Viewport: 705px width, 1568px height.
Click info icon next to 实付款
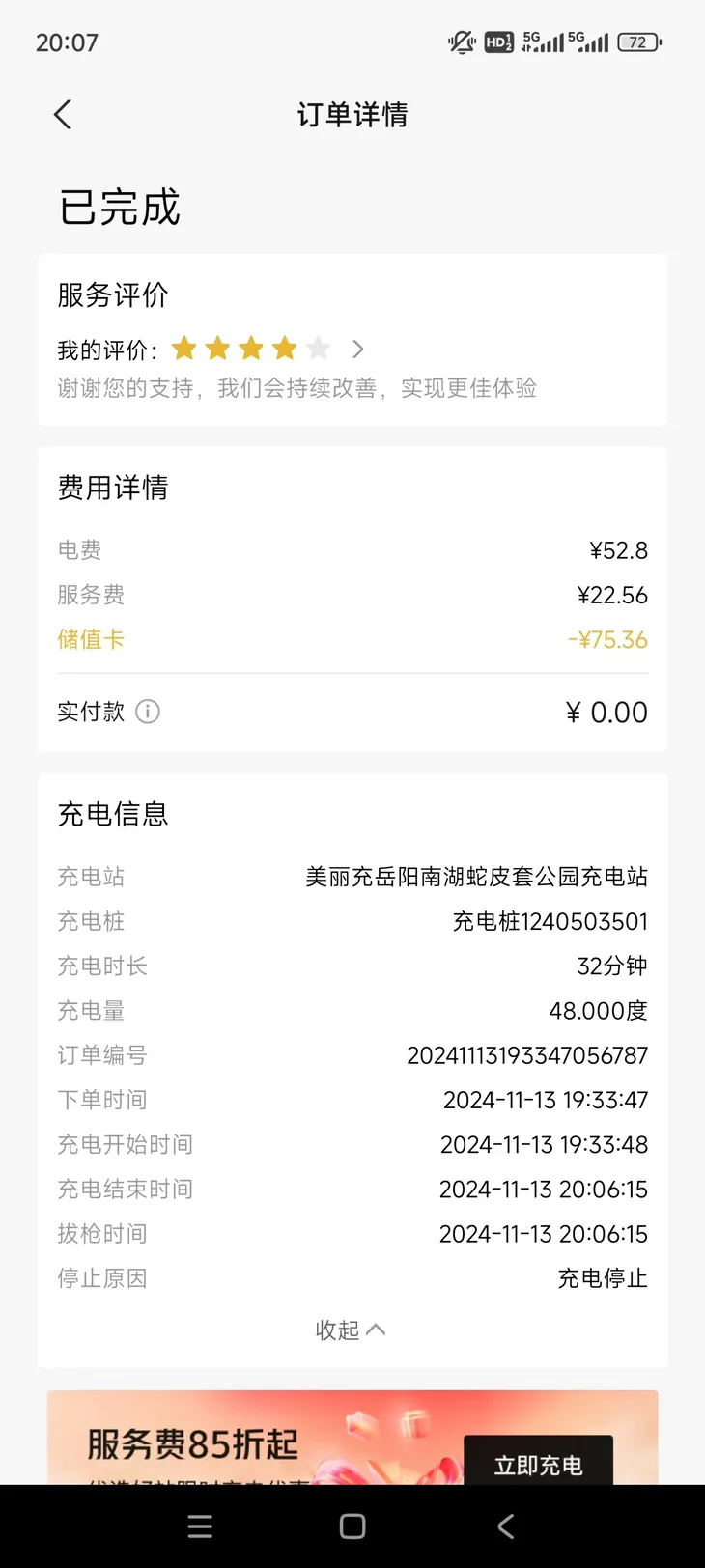(148, 712)
